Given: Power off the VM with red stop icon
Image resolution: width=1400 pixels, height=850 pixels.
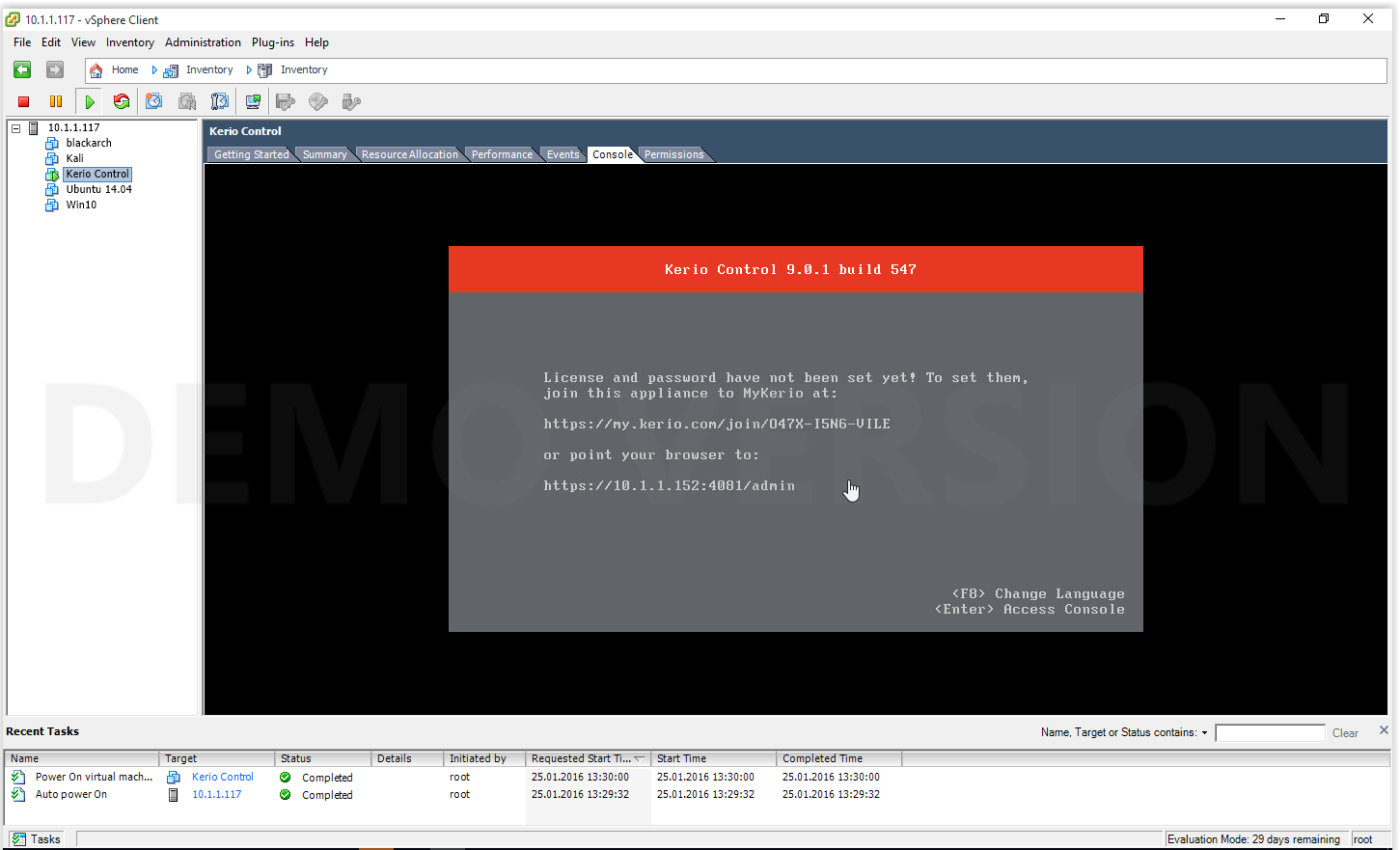Looking at the screenshot, I should coord(24,101).
